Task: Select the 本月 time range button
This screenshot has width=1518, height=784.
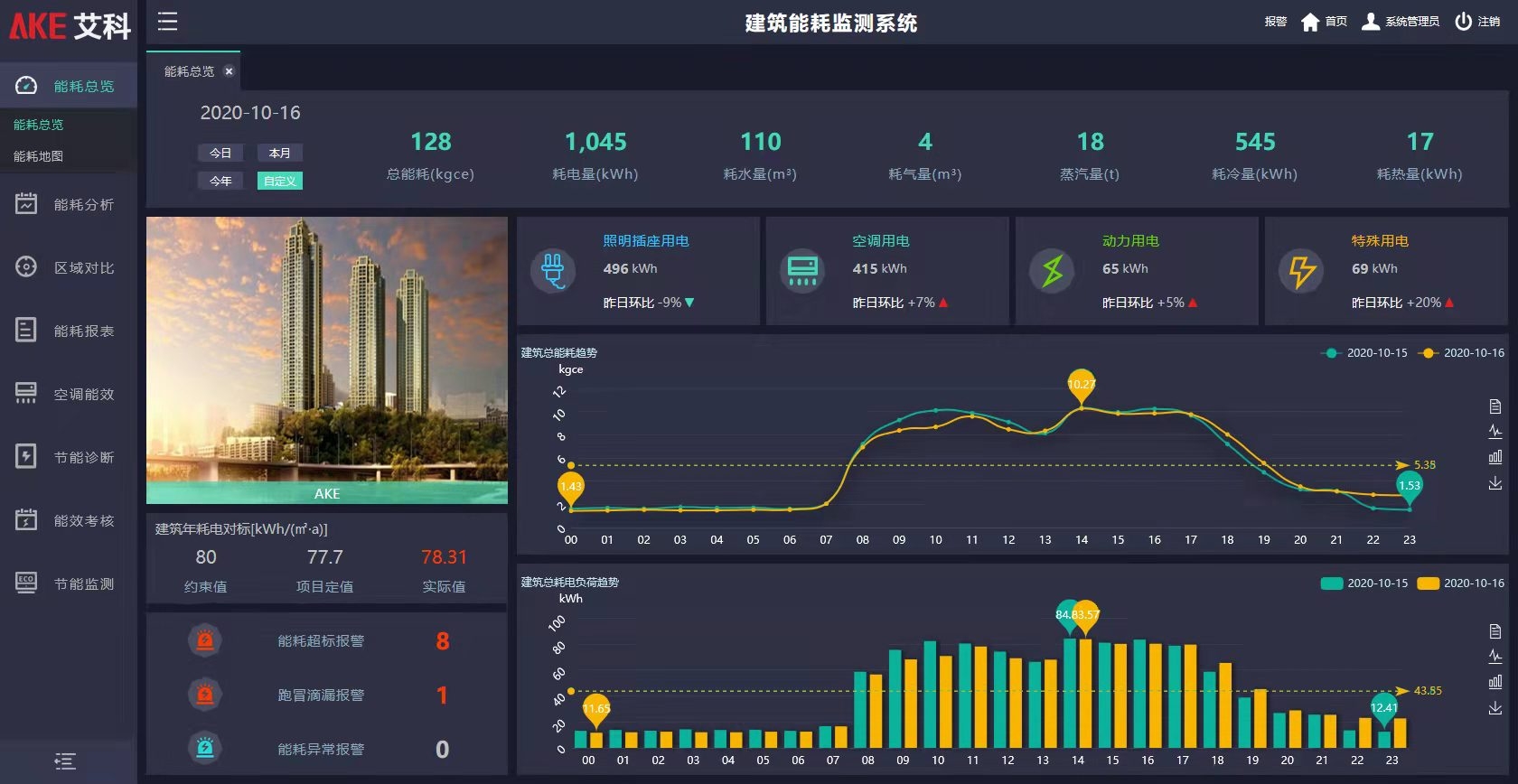Action: click(x=279, y=154)
